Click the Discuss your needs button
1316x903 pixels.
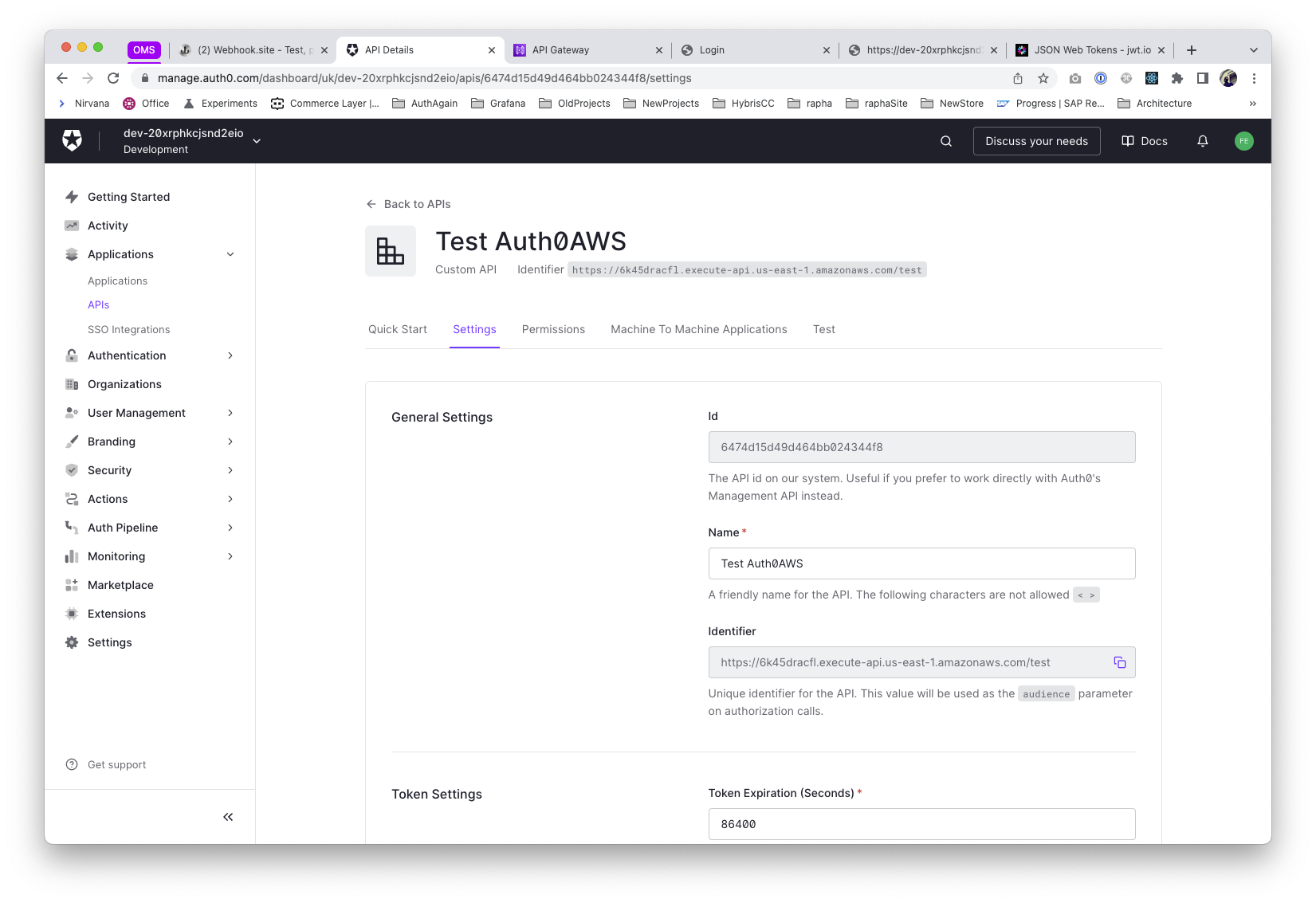(1036, 141)
